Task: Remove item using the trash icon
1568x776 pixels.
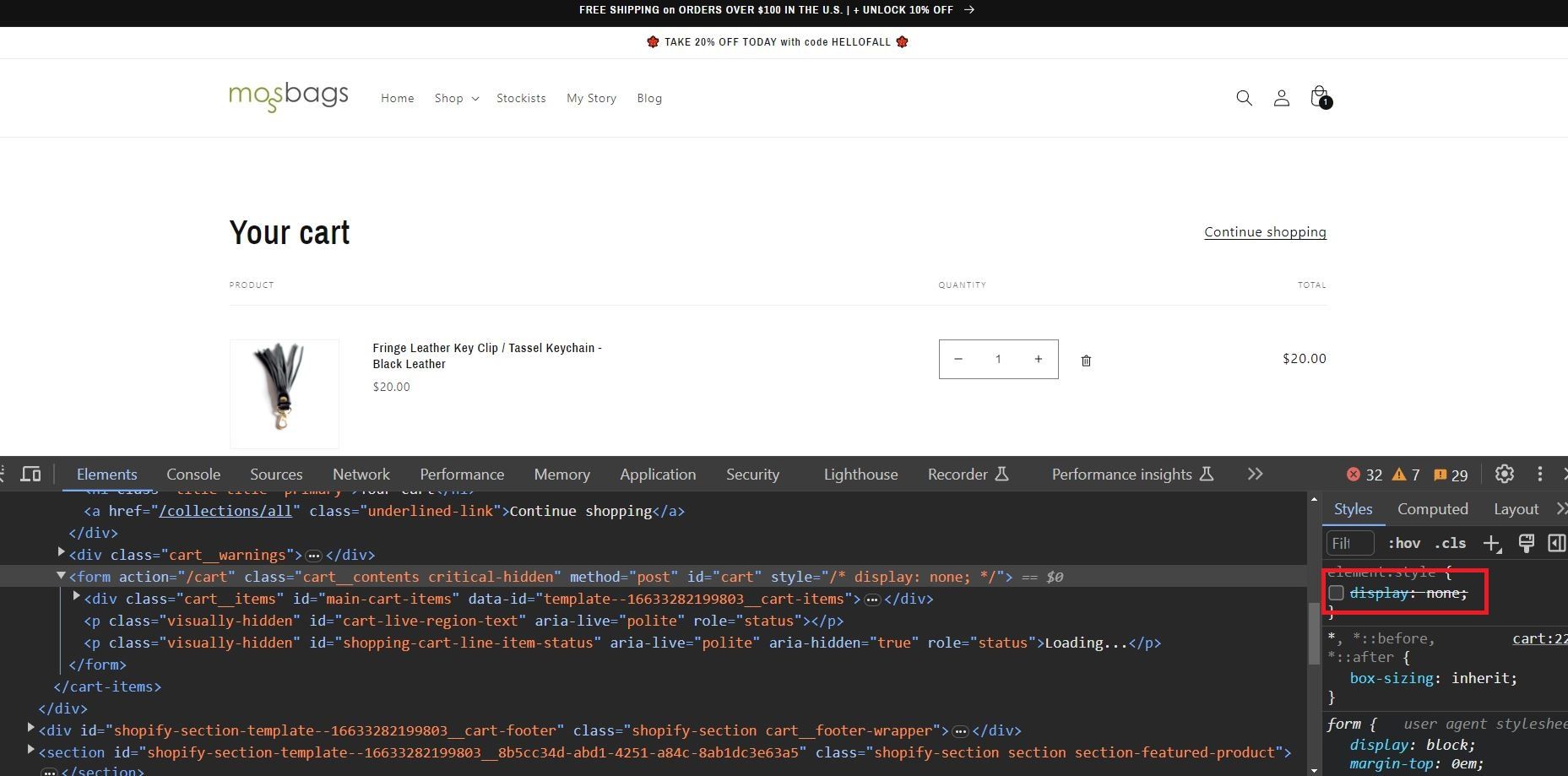Action: [x=1086, y=361]
